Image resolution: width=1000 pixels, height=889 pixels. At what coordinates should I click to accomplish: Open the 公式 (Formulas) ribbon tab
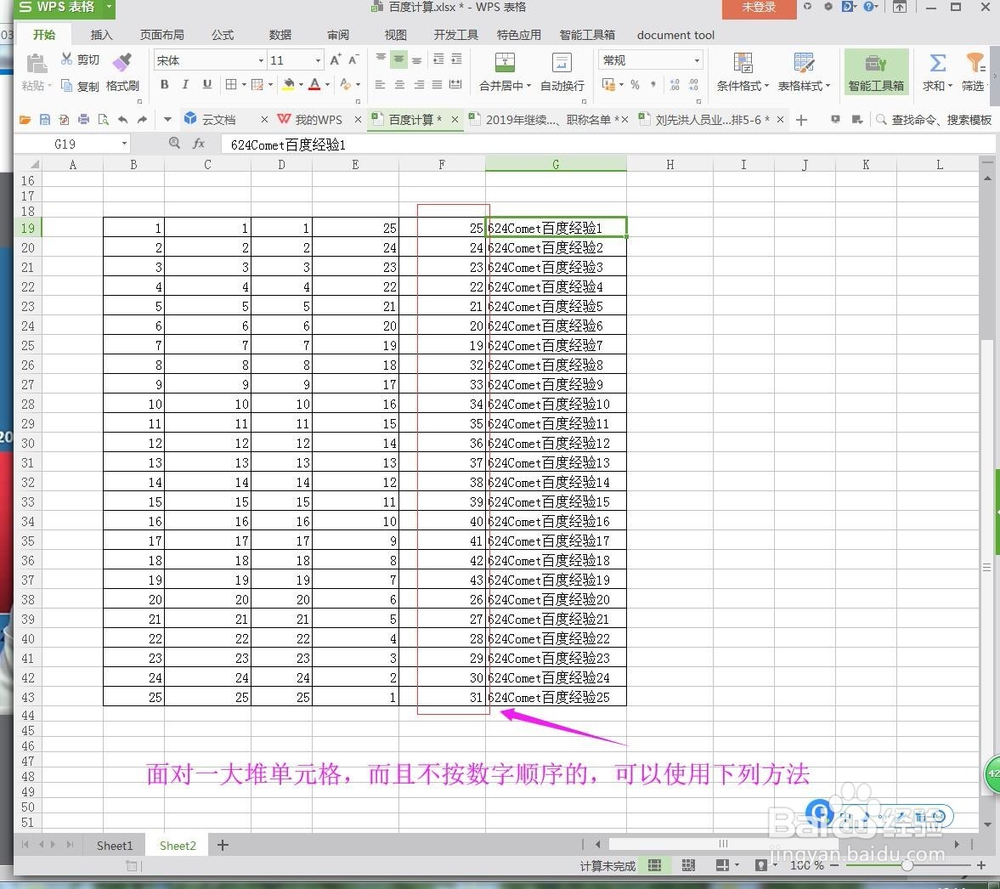(x=222, y=34)
